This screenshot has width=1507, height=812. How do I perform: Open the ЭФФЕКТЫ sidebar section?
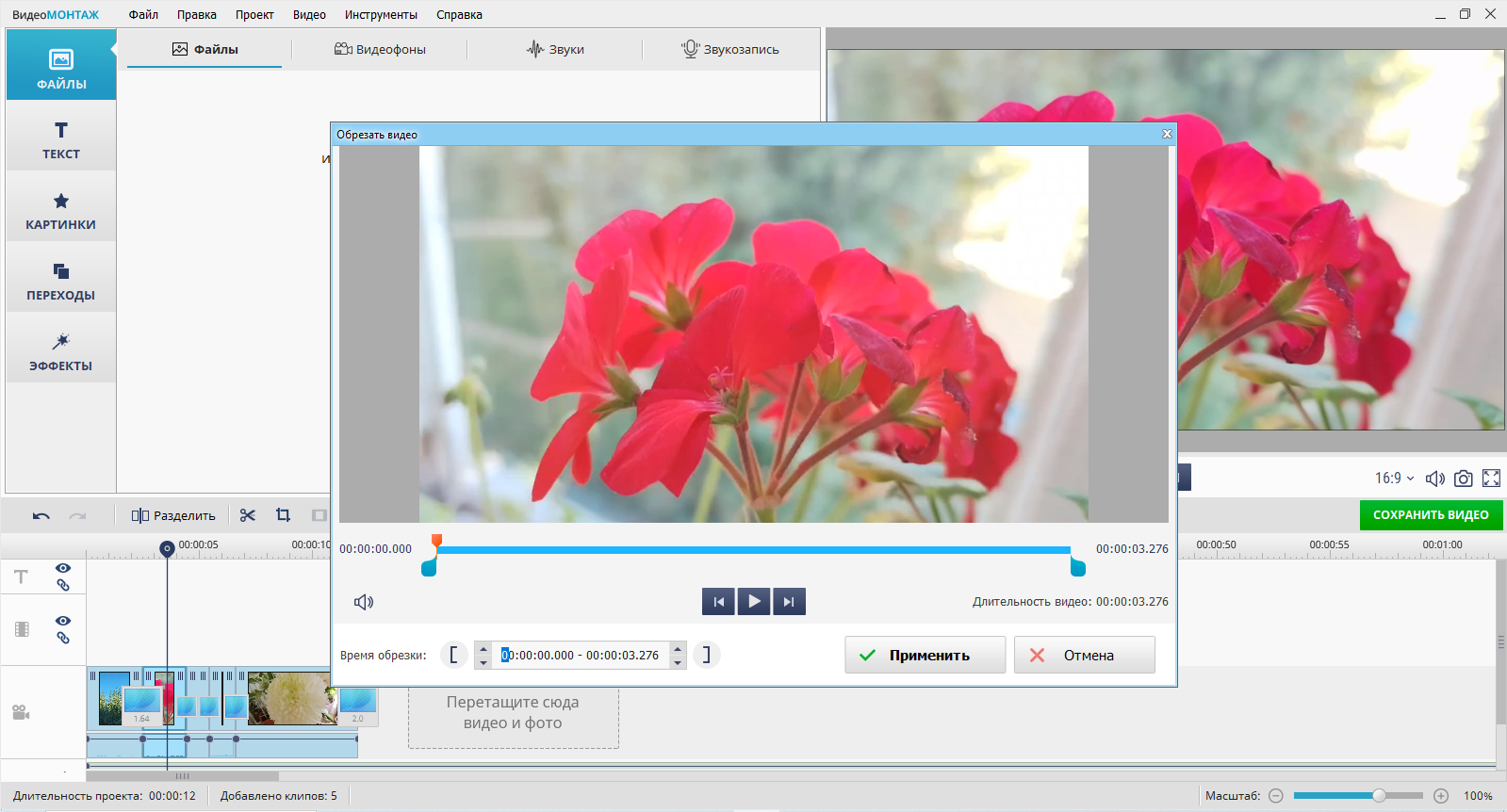pos(61,349)
